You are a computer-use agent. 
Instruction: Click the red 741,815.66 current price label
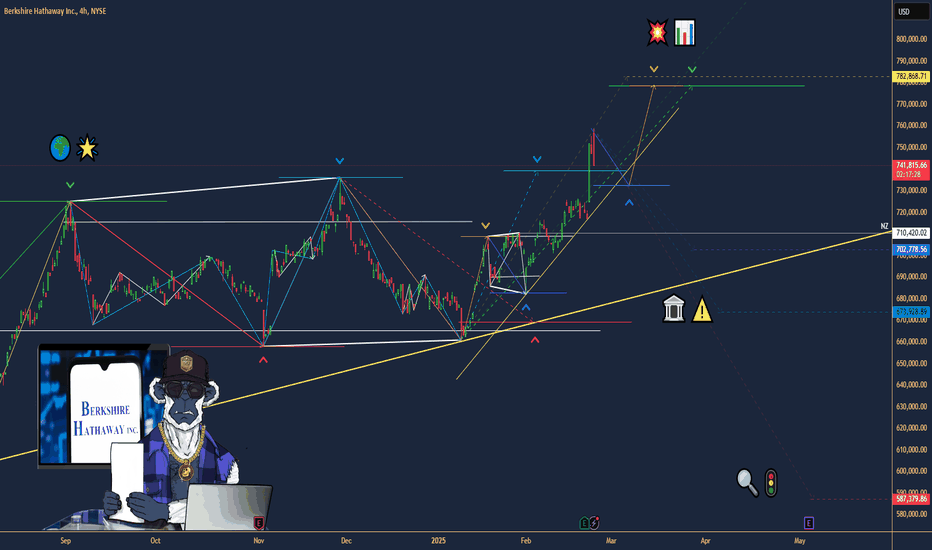click(911, 165)
